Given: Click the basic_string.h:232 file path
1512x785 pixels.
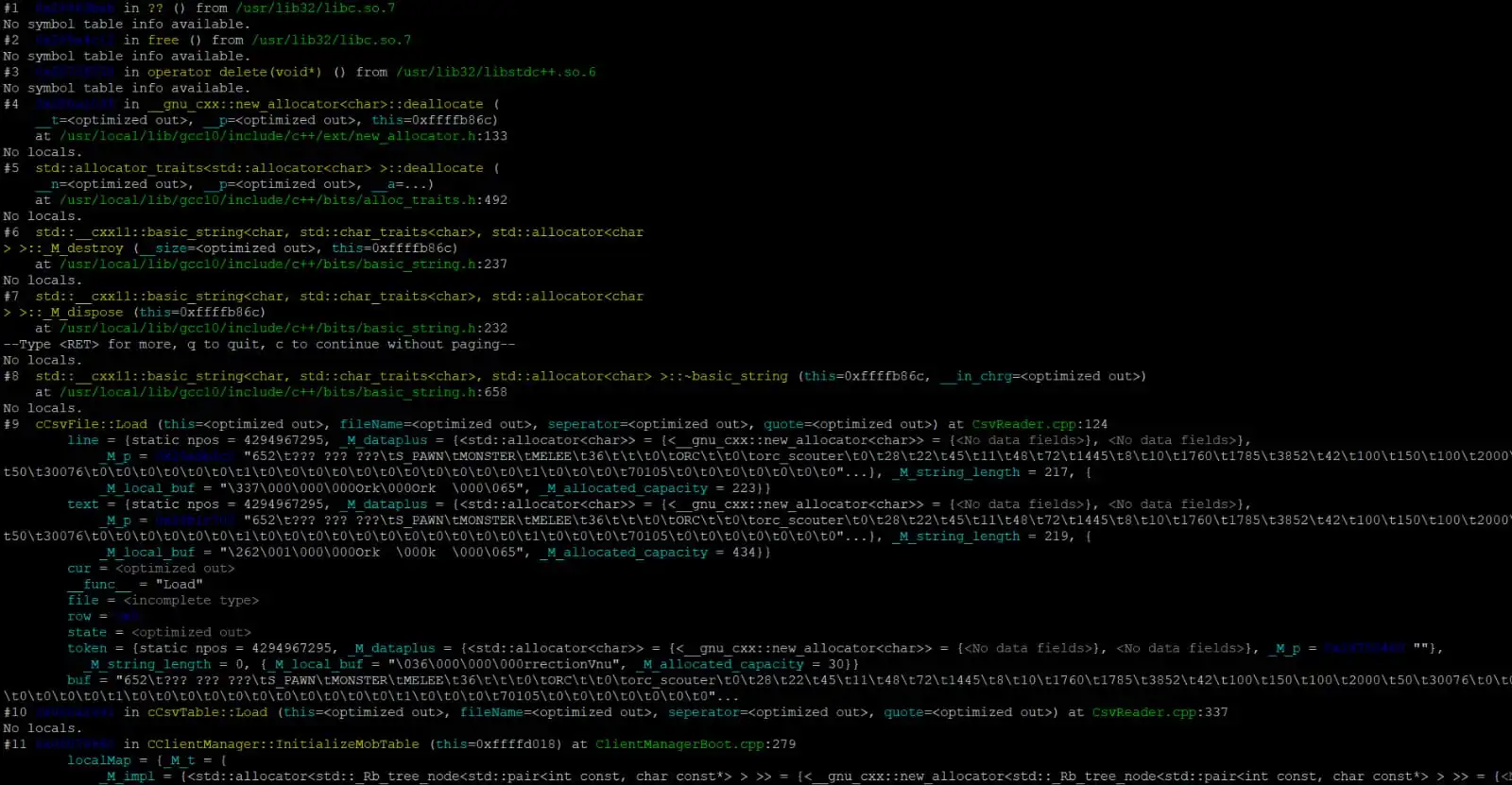Looking at the screenshot, I should click(283, 329).
